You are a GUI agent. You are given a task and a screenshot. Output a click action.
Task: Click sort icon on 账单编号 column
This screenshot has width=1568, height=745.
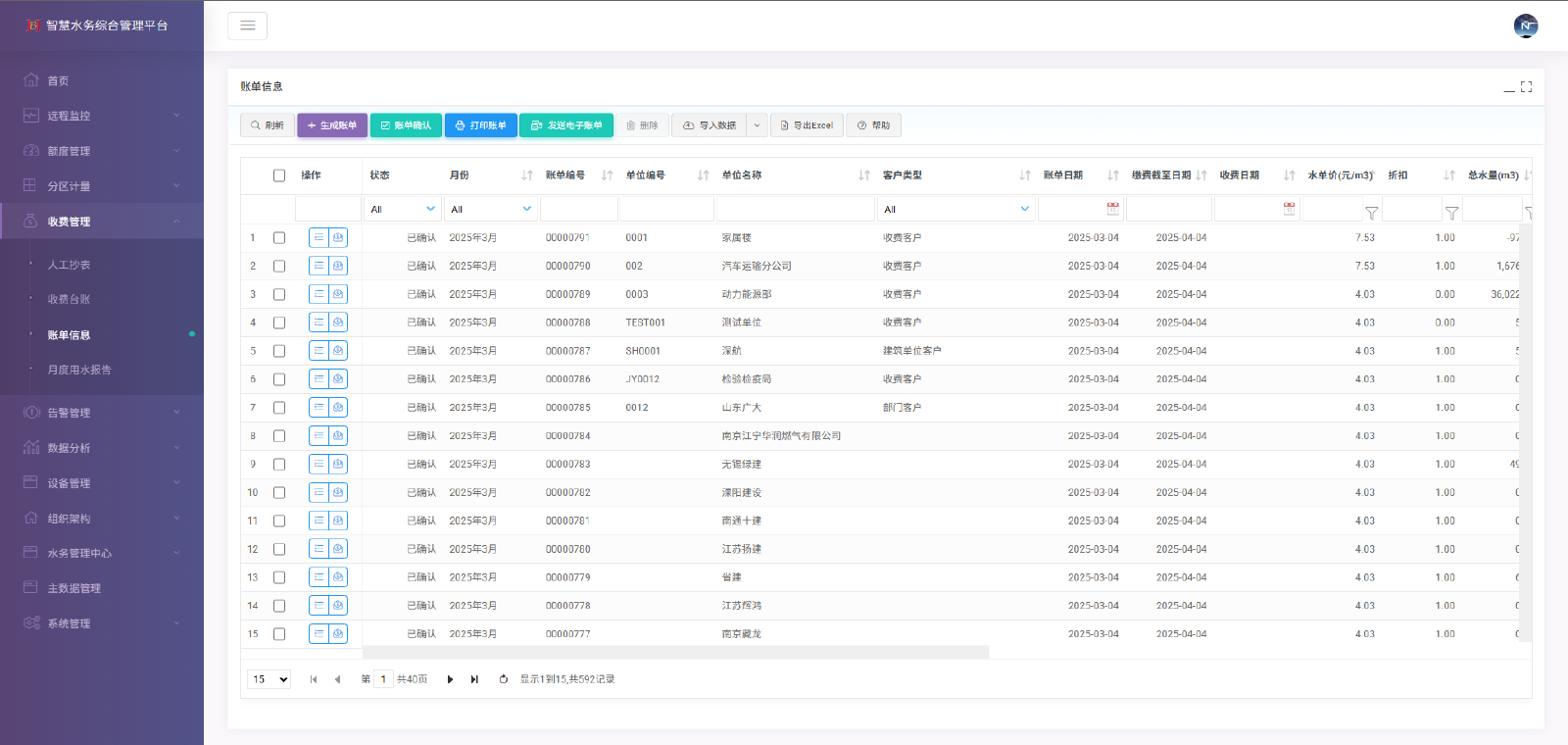coord(607,175)
